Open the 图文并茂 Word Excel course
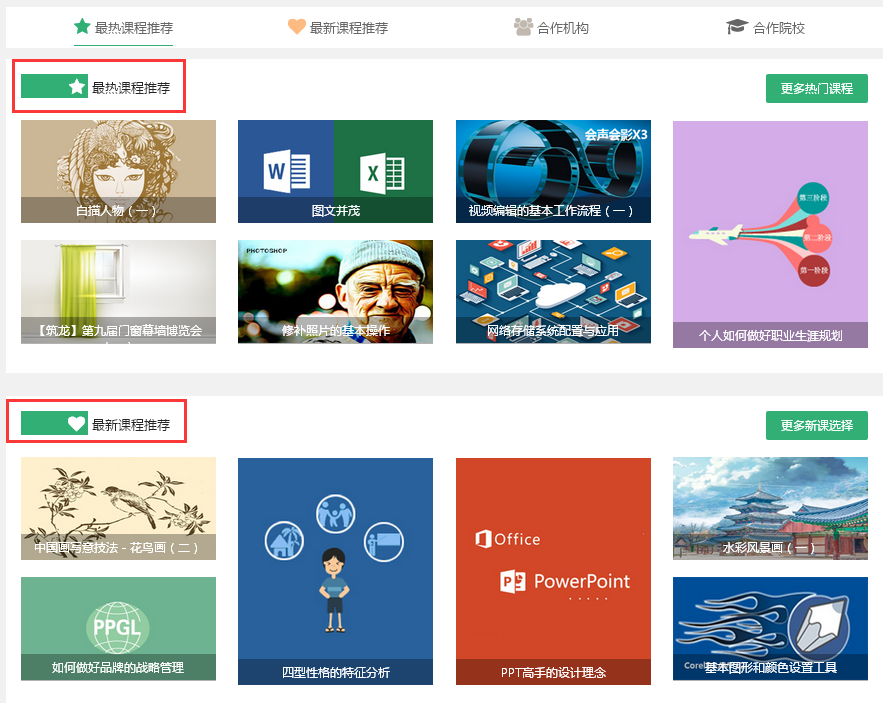Viewport: 883px width, 703px height. pos(335,171)
